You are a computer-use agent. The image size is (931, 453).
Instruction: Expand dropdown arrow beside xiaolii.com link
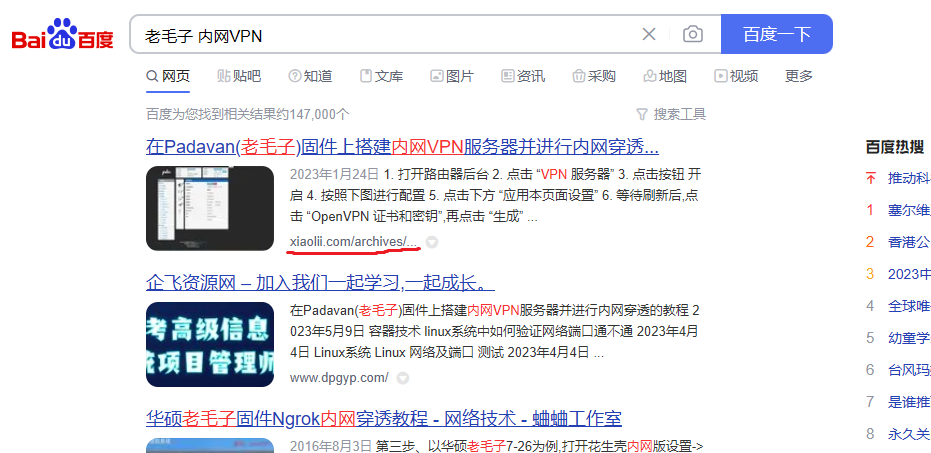(x=432, y=242)
